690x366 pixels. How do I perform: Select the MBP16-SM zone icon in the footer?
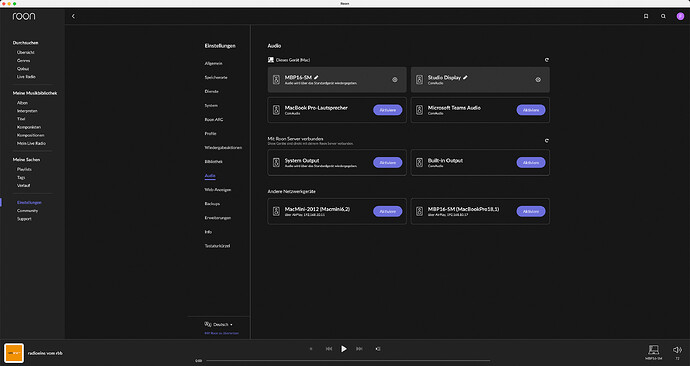tap(653, 350)
